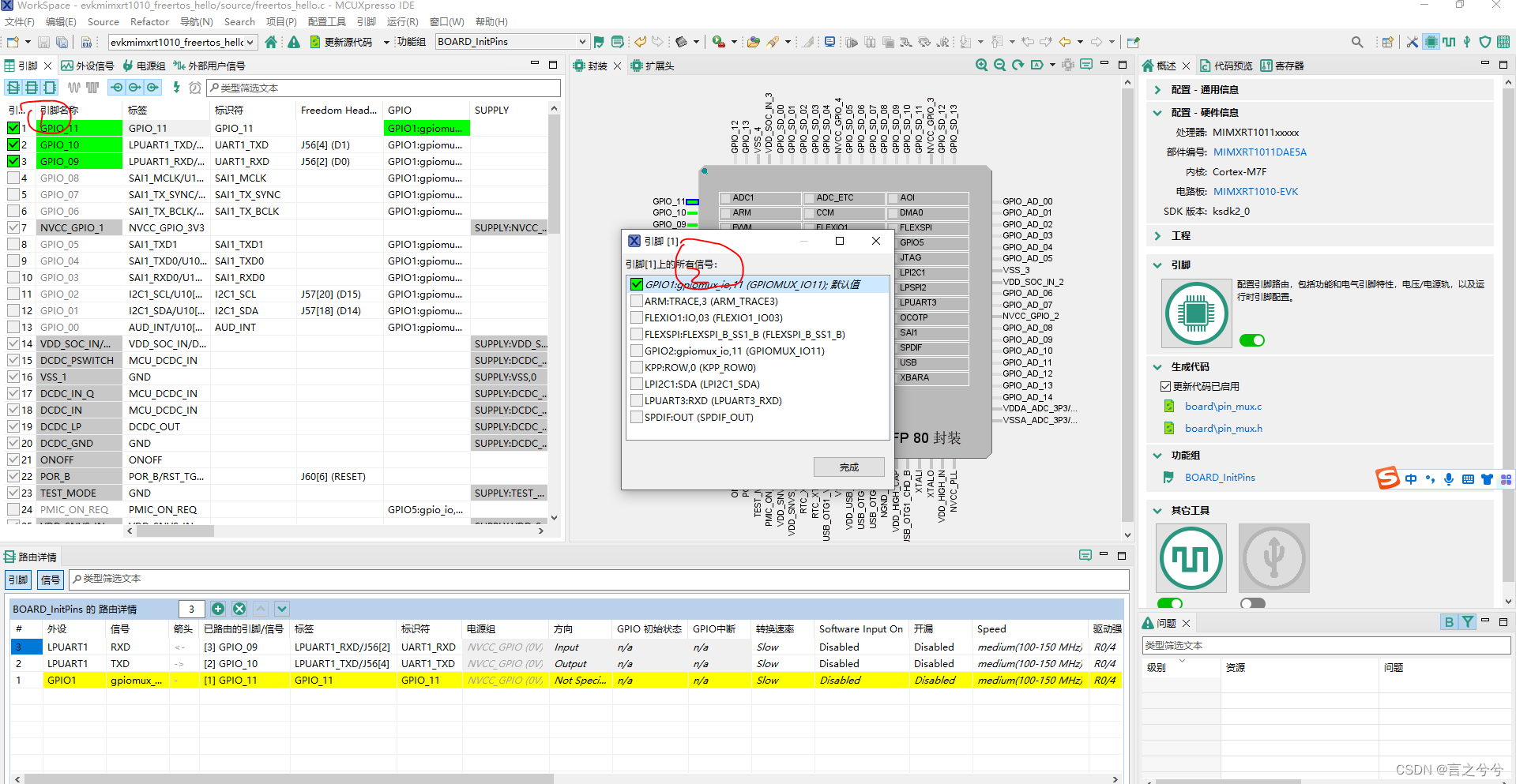Open the Clocks tool waveform icon in top right
1516x784 pixels.
click(x=1449, y=42)
